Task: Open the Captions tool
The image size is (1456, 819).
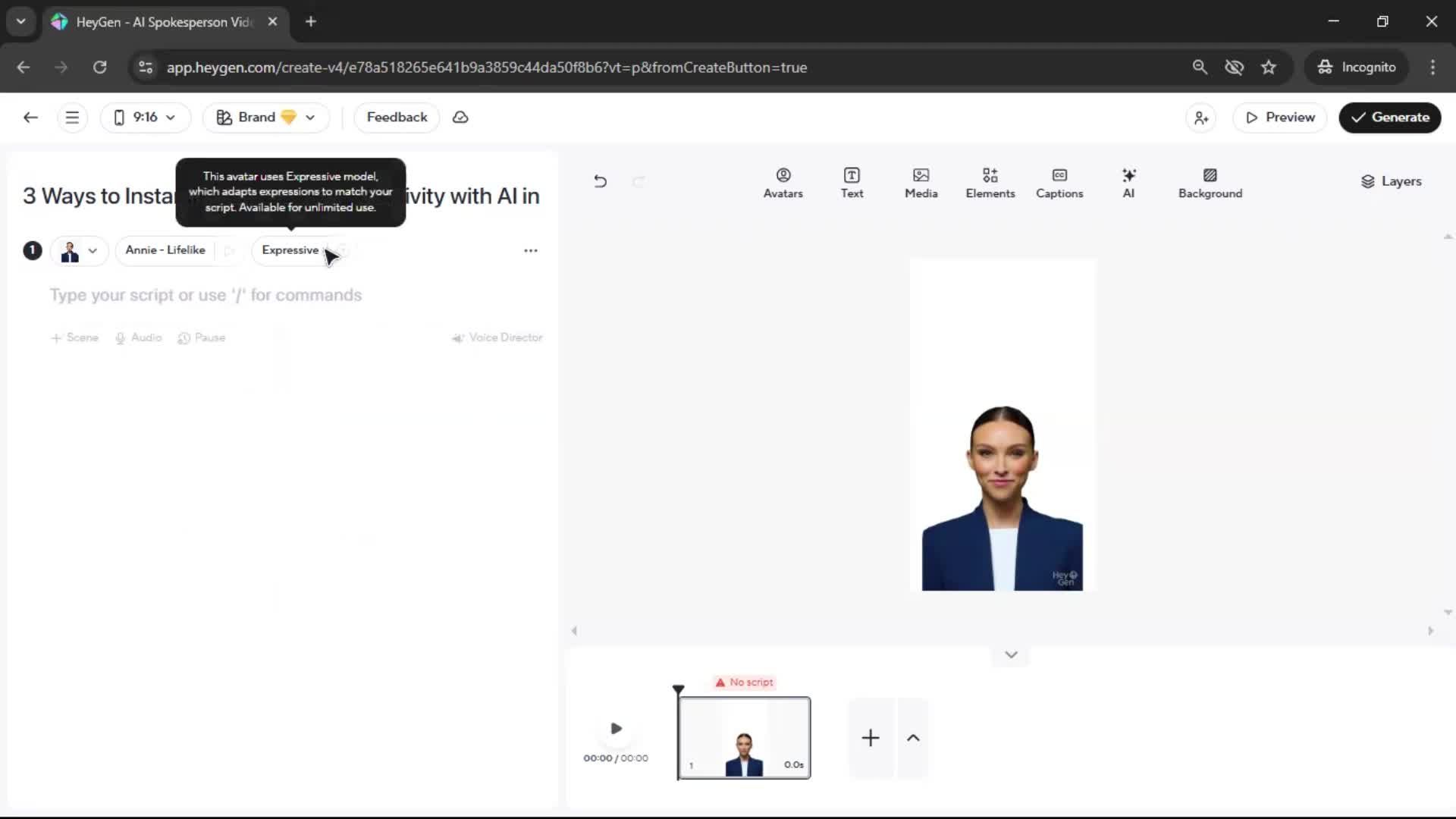Action: click(1059, 183)
